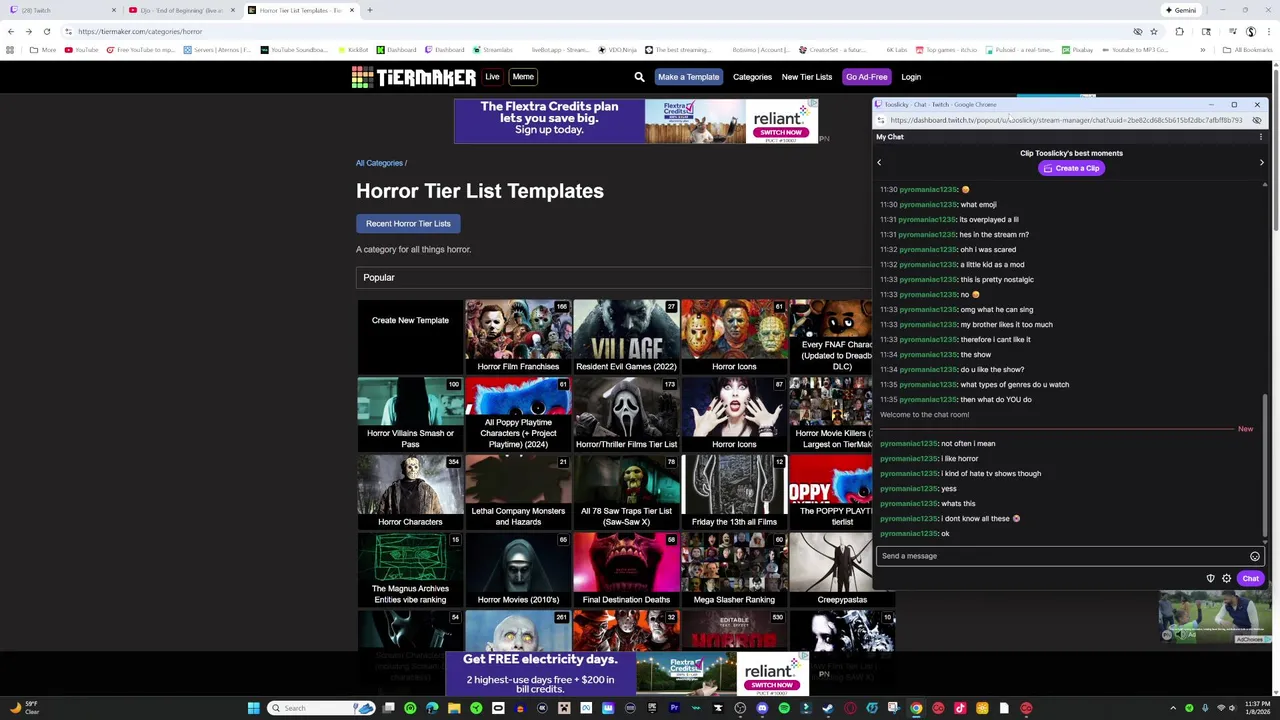Open the Twitch chat emote picker
The height and width of the screenshot is (720, 1280).
(1255, 556)
